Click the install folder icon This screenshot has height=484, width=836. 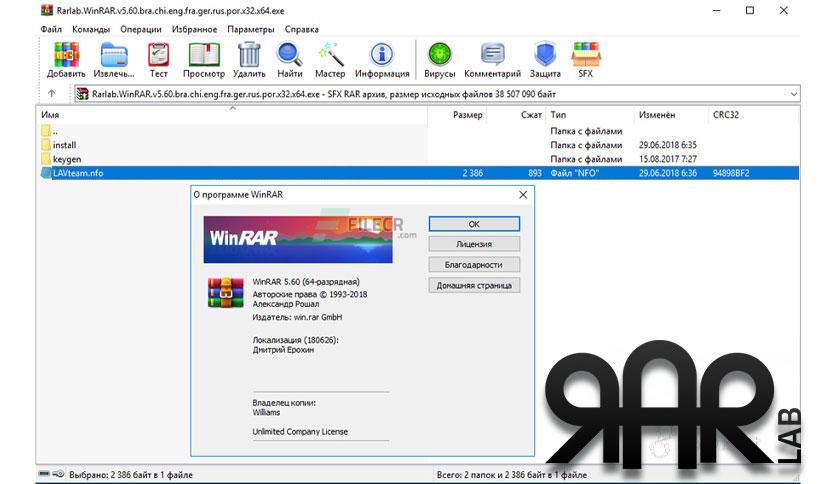[x=46, y=144]
